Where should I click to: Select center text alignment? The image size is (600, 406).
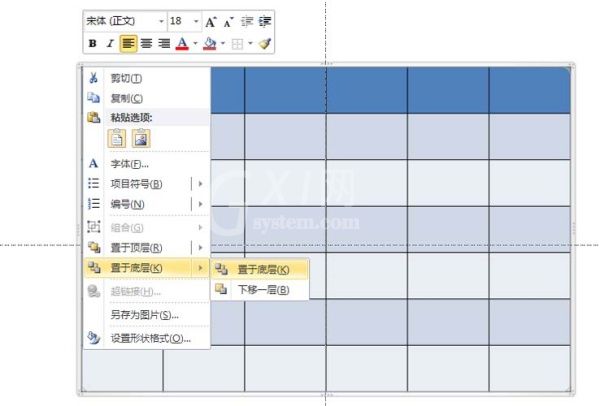point(146,44)
